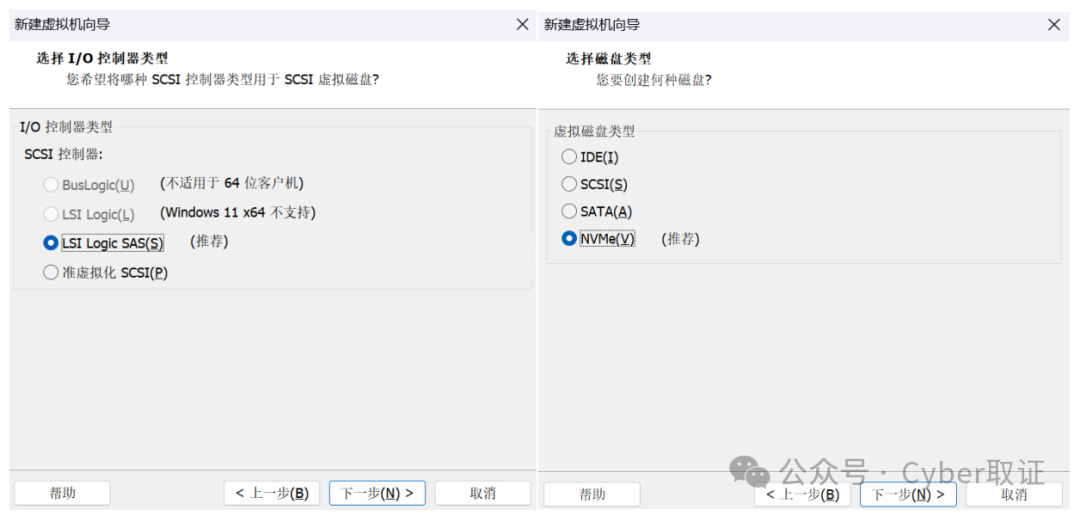Screen dimensions: 1080x516
Task: Open 帮助 in the disk type dialog
Action: click(592, 494)
